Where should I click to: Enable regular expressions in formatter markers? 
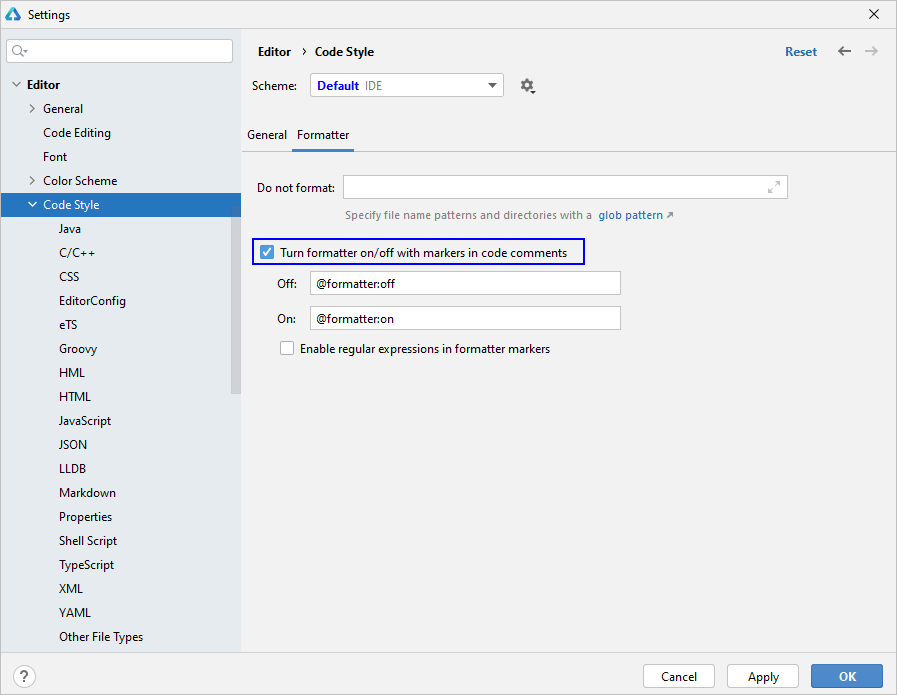pyautogui.click(x=287, y=348)
